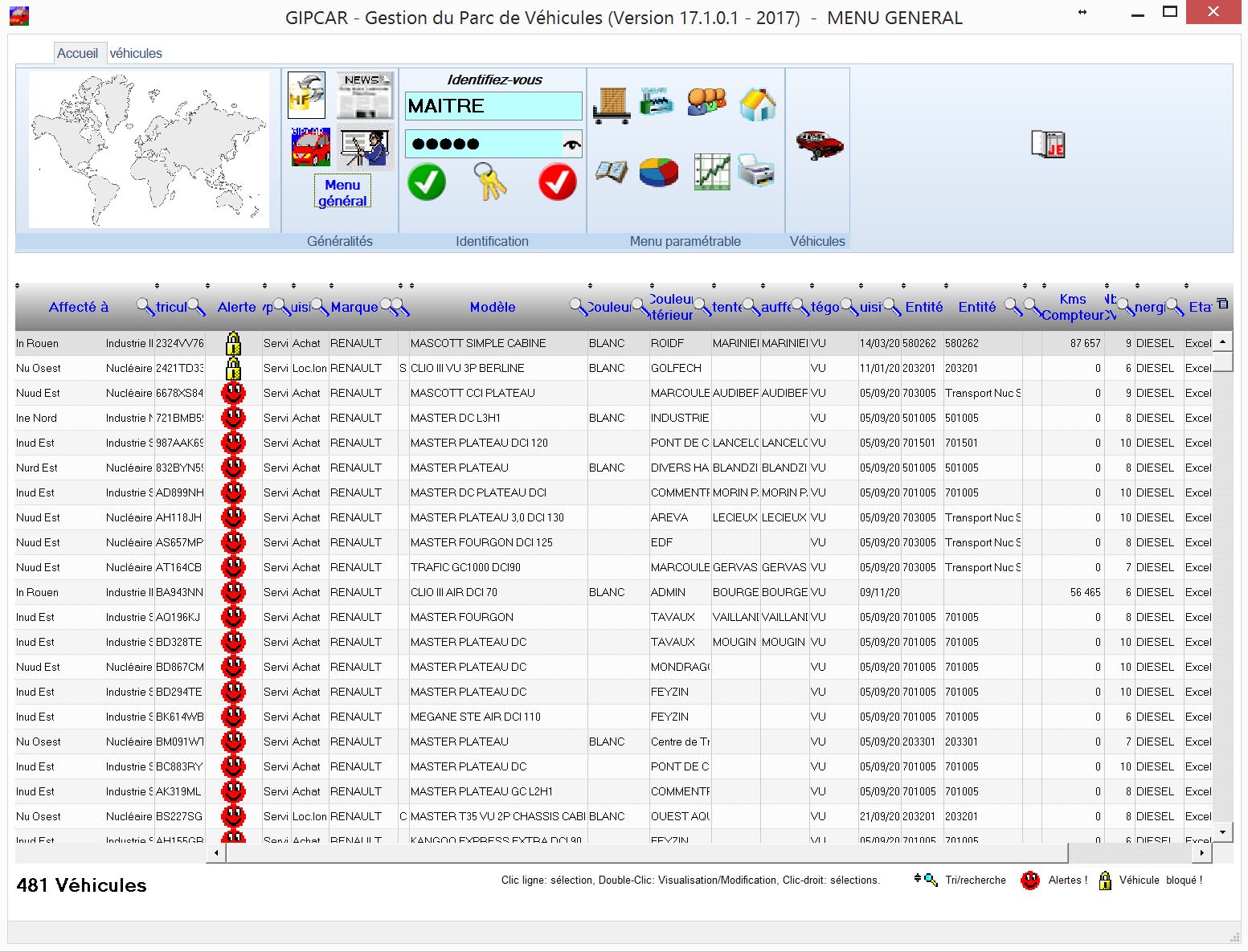Image resolution: width=1248 pixels, height=952 pixels.
Task: Select the Accueil tab
Action: [77, 53]
